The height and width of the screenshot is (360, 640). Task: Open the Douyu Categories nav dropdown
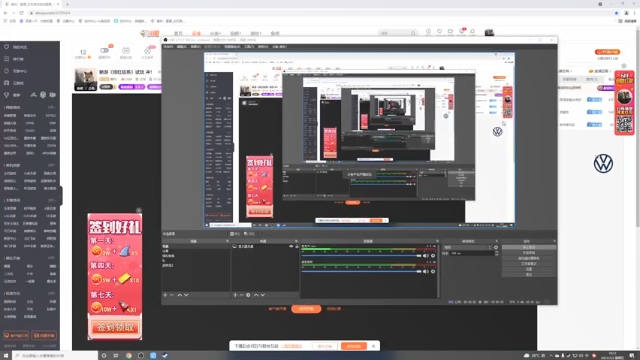215,33
